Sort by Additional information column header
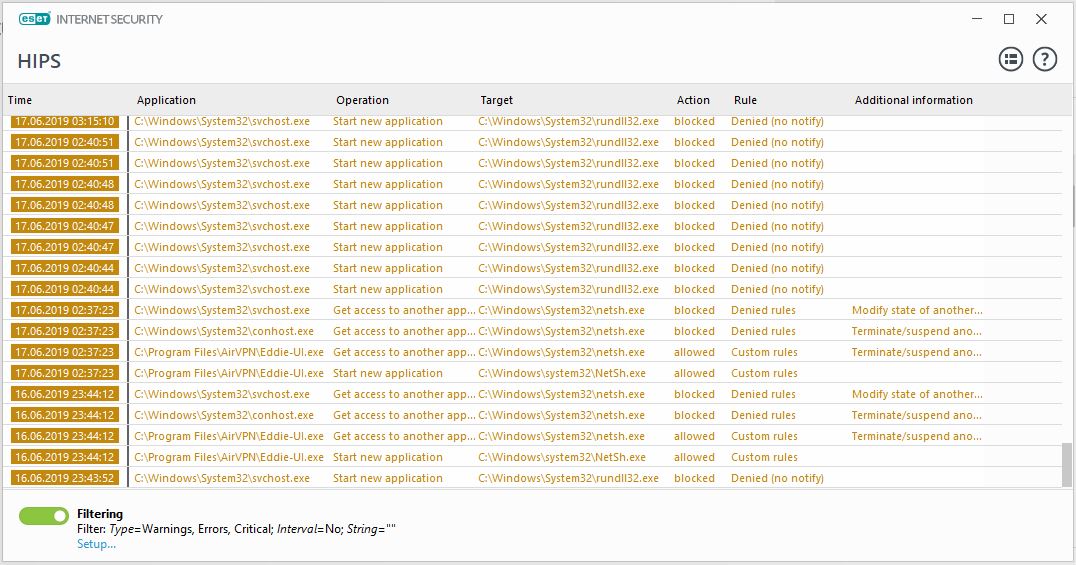The image size is (1076, 565). 913,100
